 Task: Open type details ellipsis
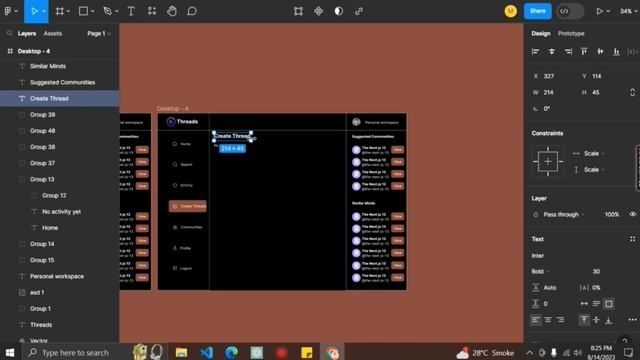point(632,320)
